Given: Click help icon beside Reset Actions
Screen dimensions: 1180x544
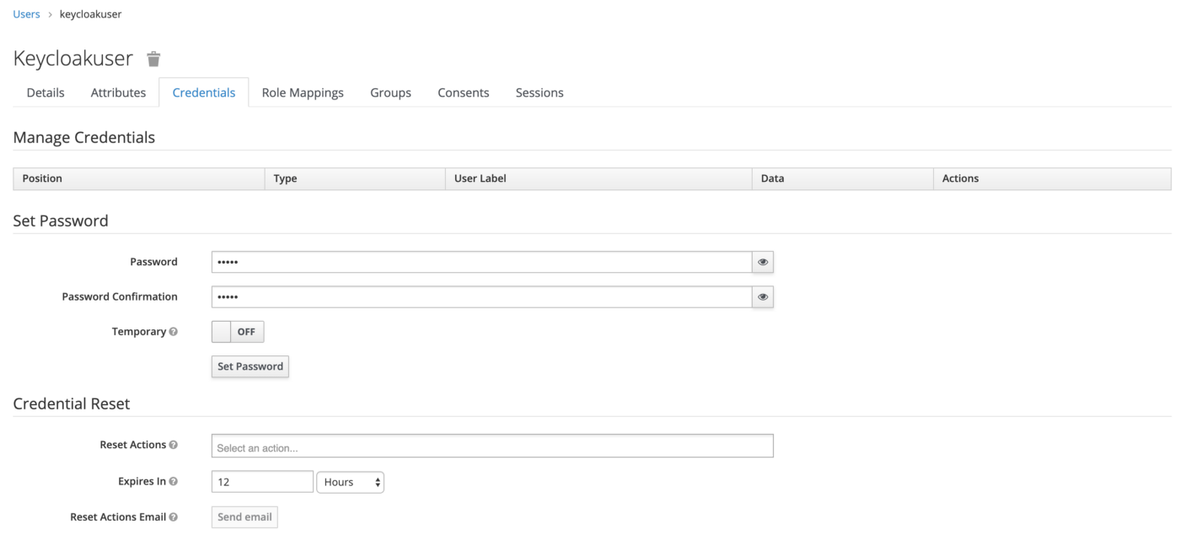Looking at the screenshot, I should coord(173,445).
